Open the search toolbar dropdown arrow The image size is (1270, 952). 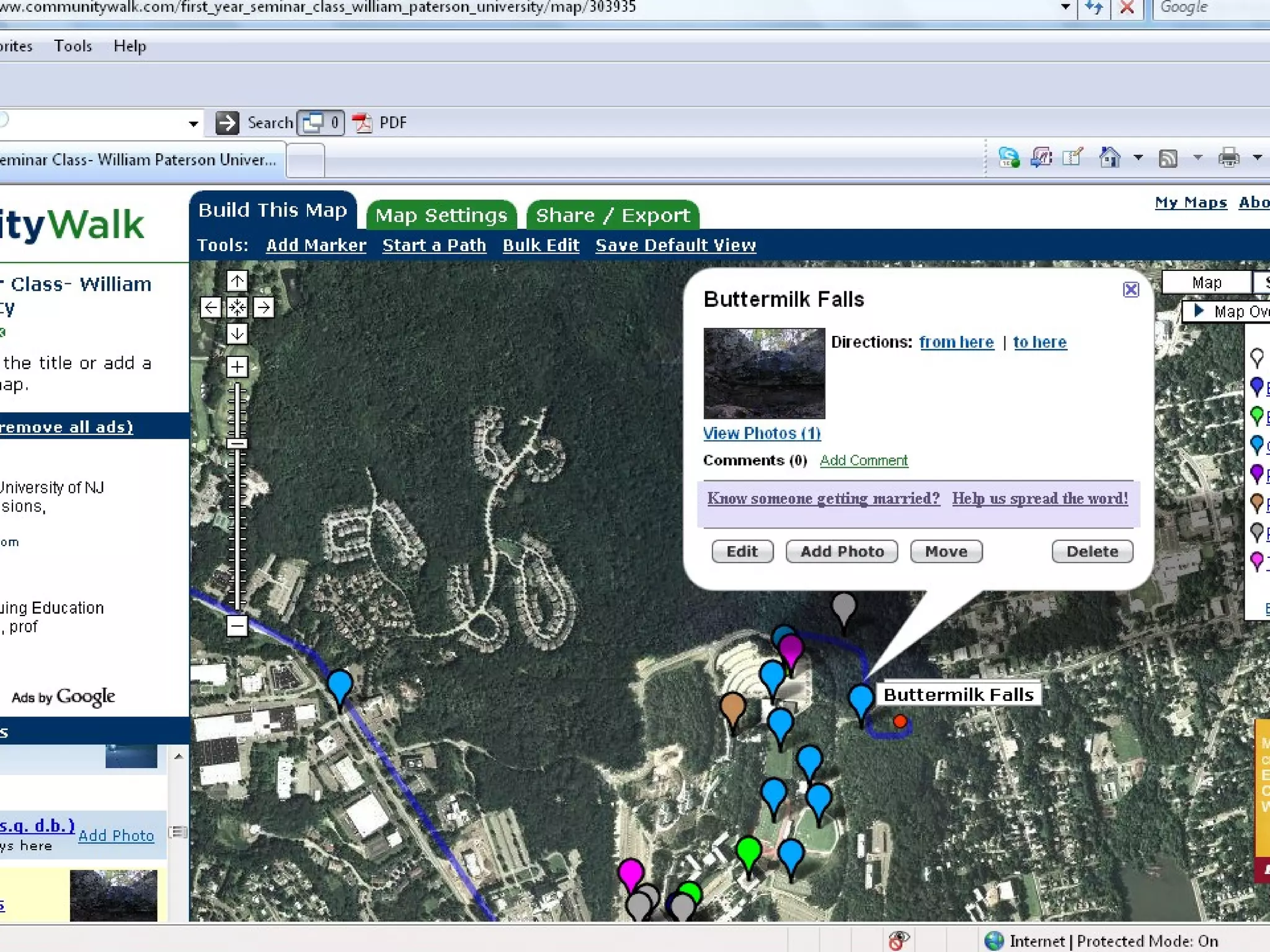point(193,123)
